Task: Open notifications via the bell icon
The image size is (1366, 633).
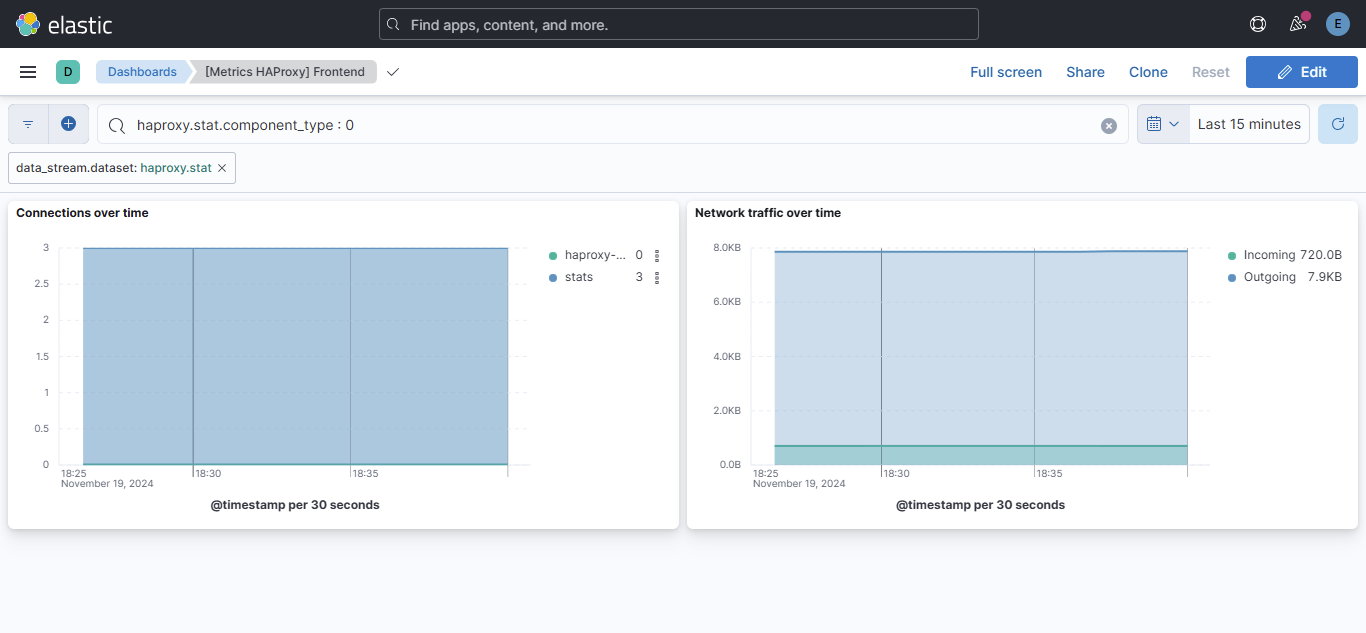Action: click(x=1297, y=23)
